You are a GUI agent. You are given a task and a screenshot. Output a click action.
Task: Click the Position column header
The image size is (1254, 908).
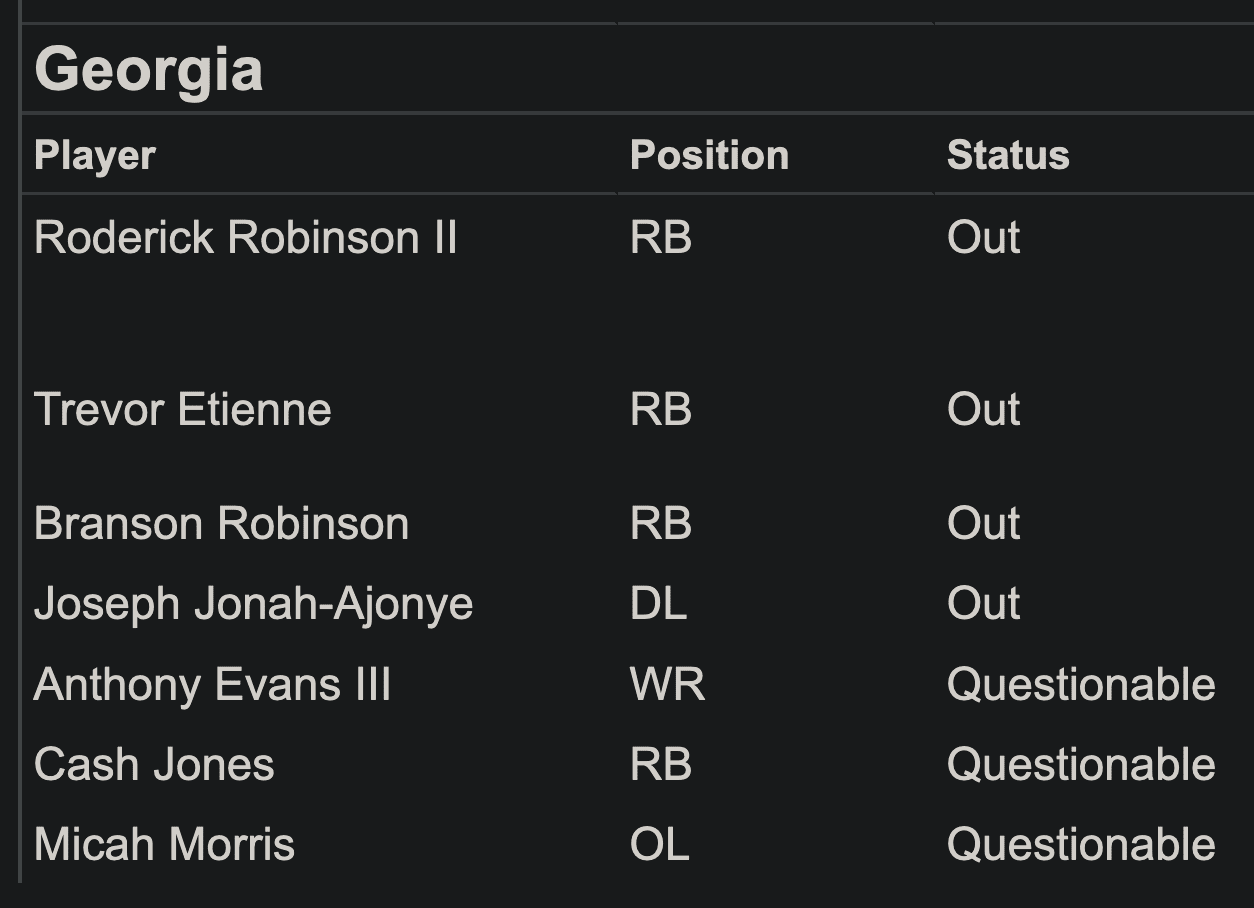pos(709,156)
